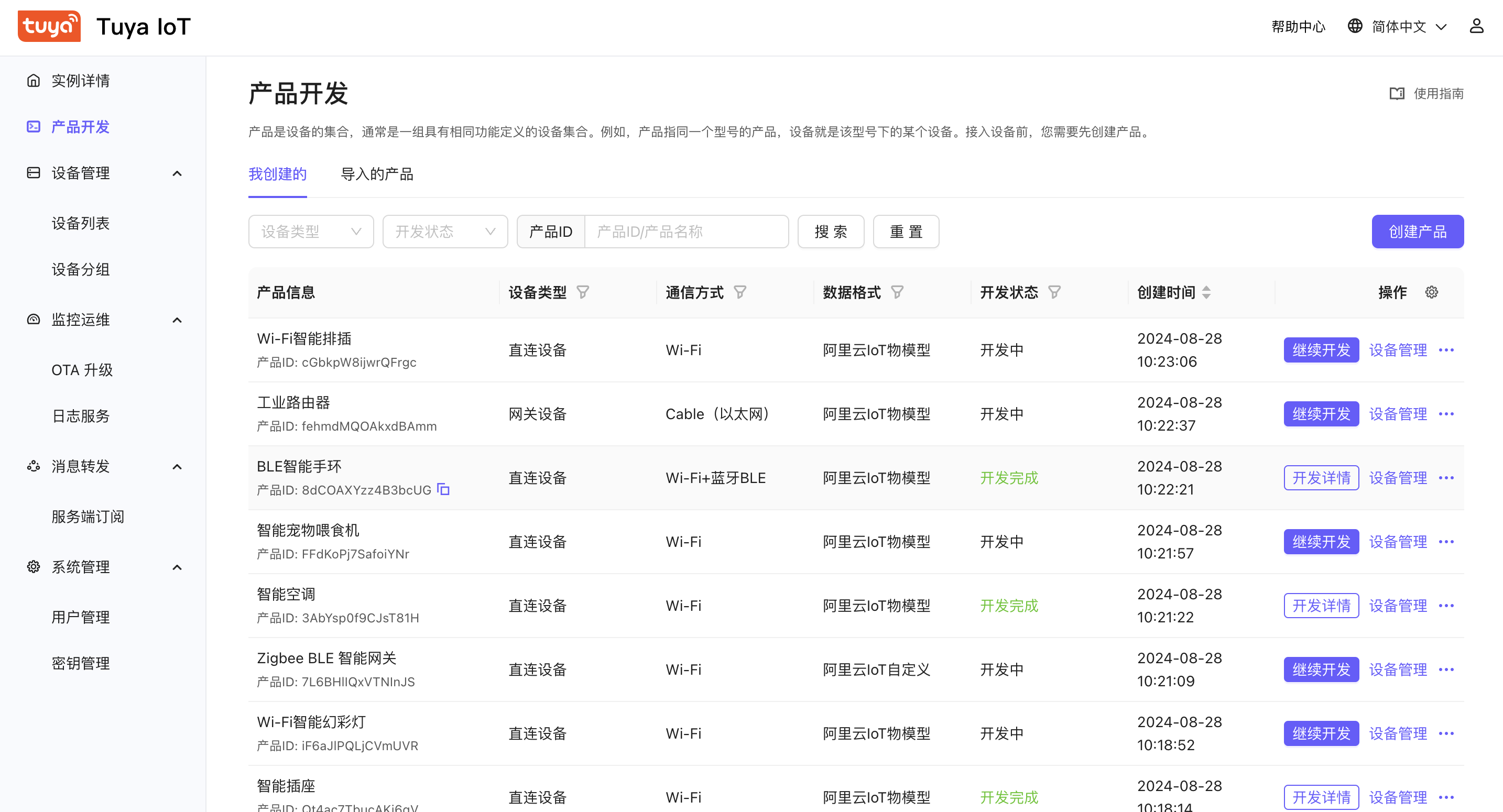Filter by 开发状态 column funnel icon
The height and width of the screenshot is (812, 1503).
[x=1054, y=292]
